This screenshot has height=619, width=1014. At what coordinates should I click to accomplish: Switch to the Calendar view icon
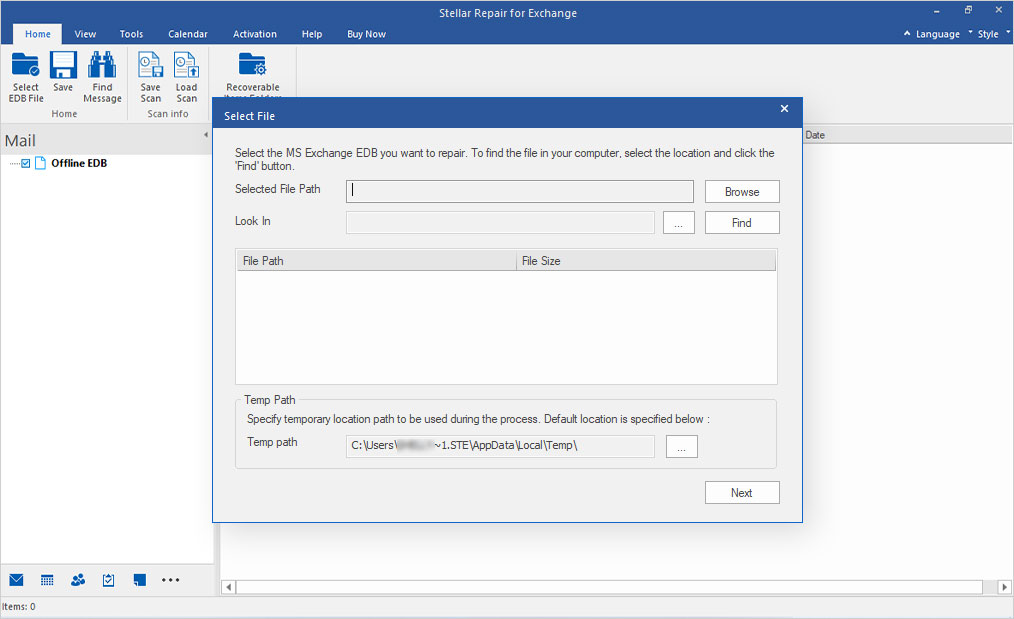[x=47, y=580]
